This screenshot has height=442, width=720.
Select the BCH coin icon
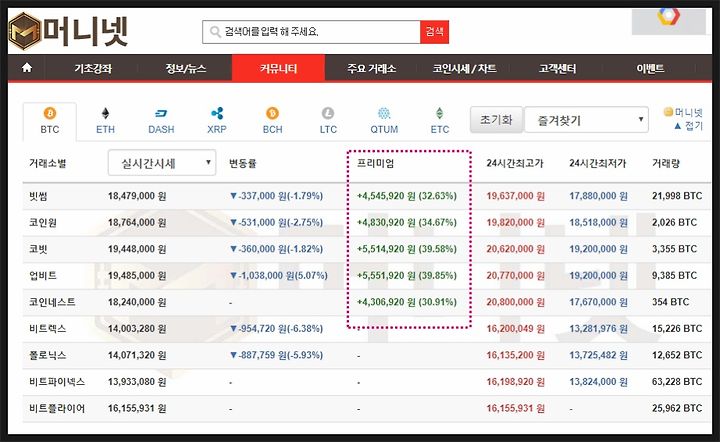tap(272, 113)
